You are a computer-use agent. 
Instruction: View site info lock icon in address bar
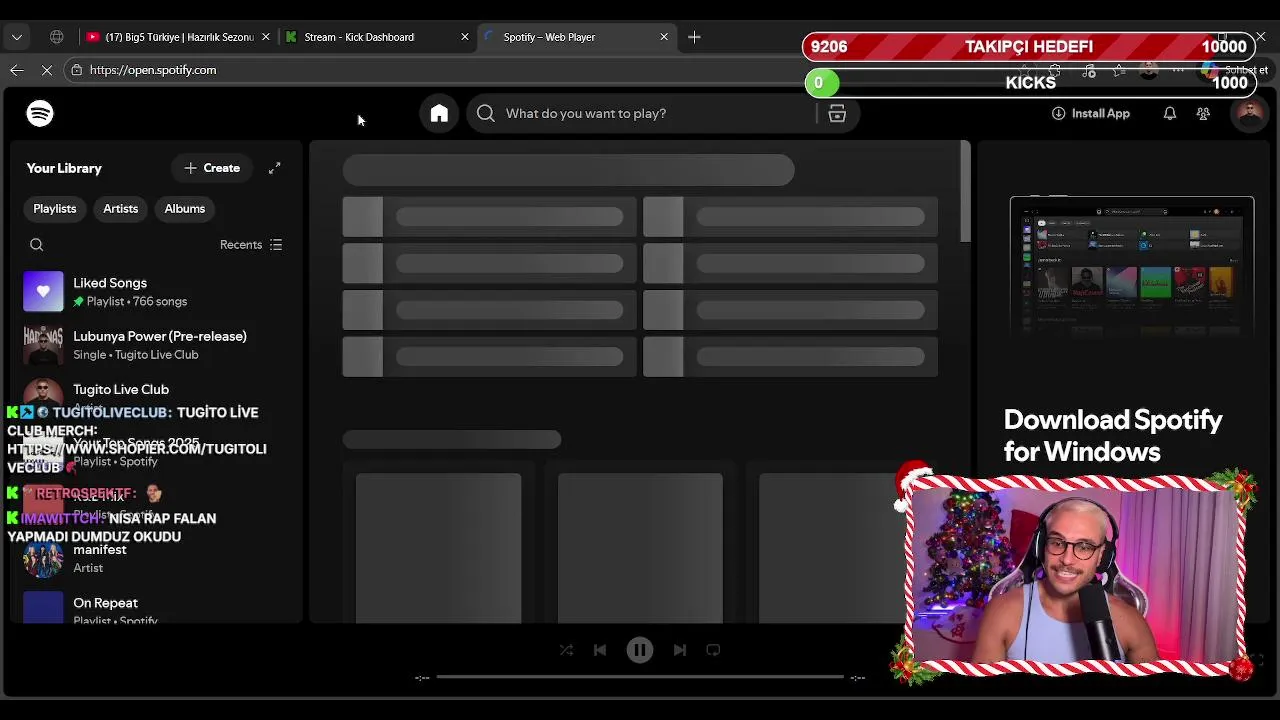(76, 70)
